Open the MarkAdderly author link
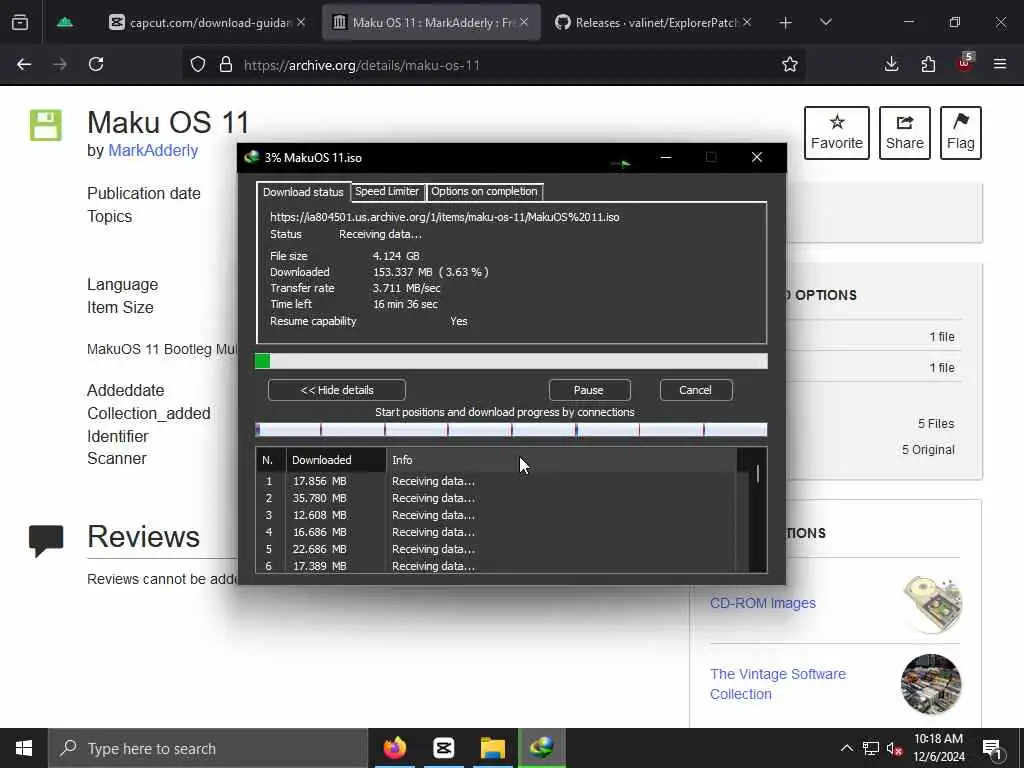1024x768 pixels. point(153,150)
